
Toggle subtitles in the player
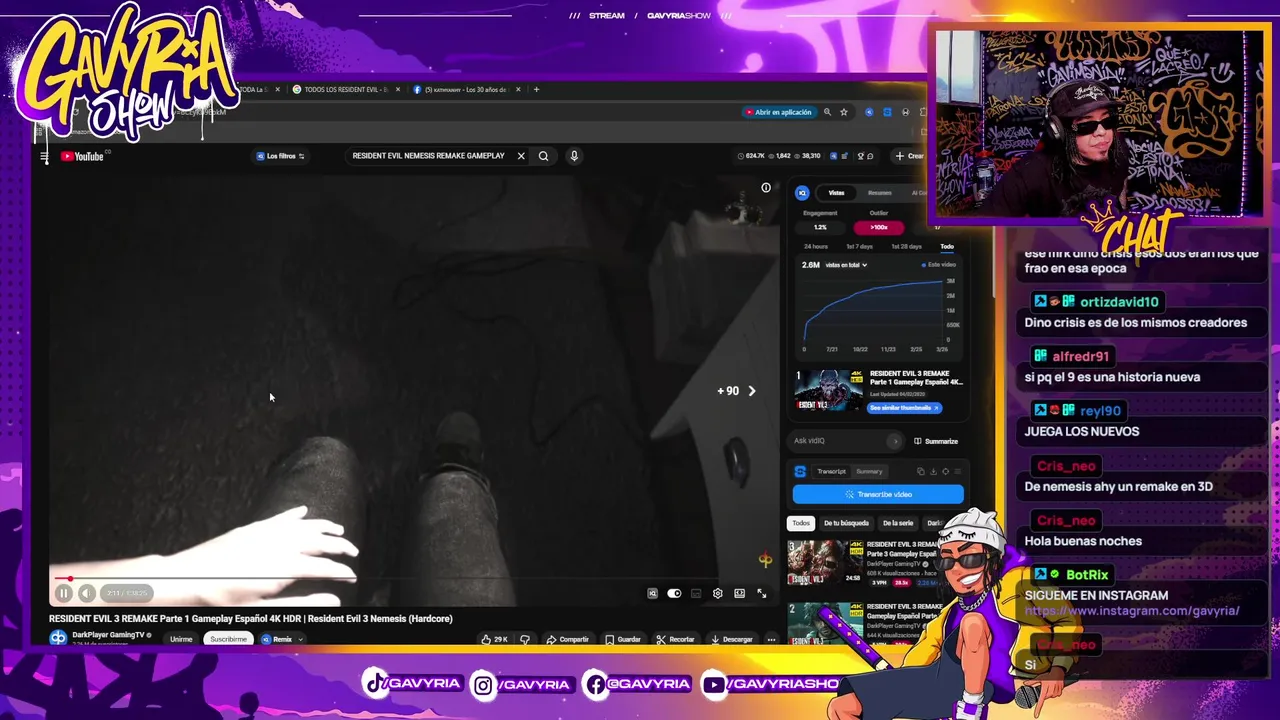pos(696,594)
